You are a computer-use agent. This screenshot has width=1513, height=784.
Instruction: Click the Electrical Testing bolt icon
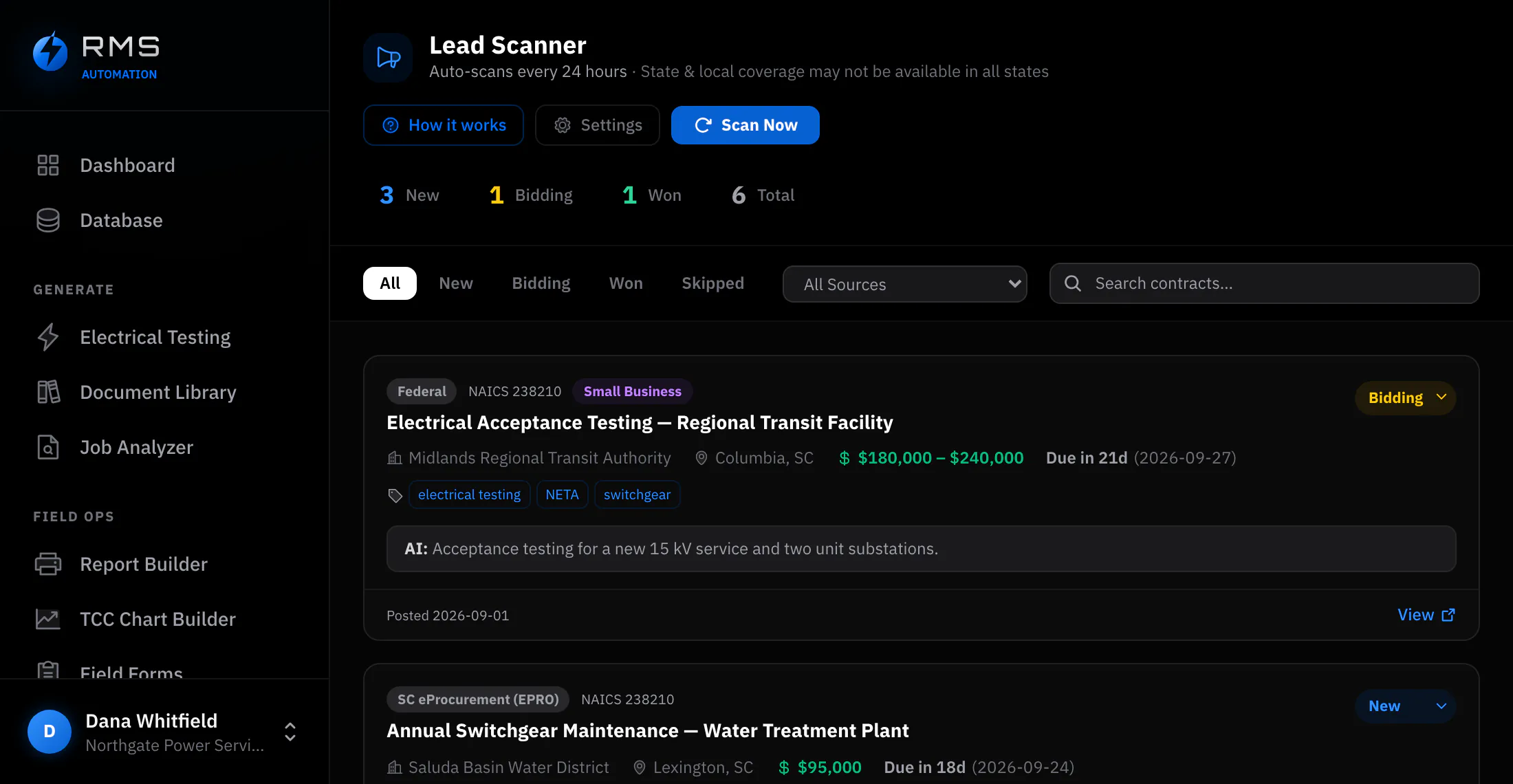[48, 337]
